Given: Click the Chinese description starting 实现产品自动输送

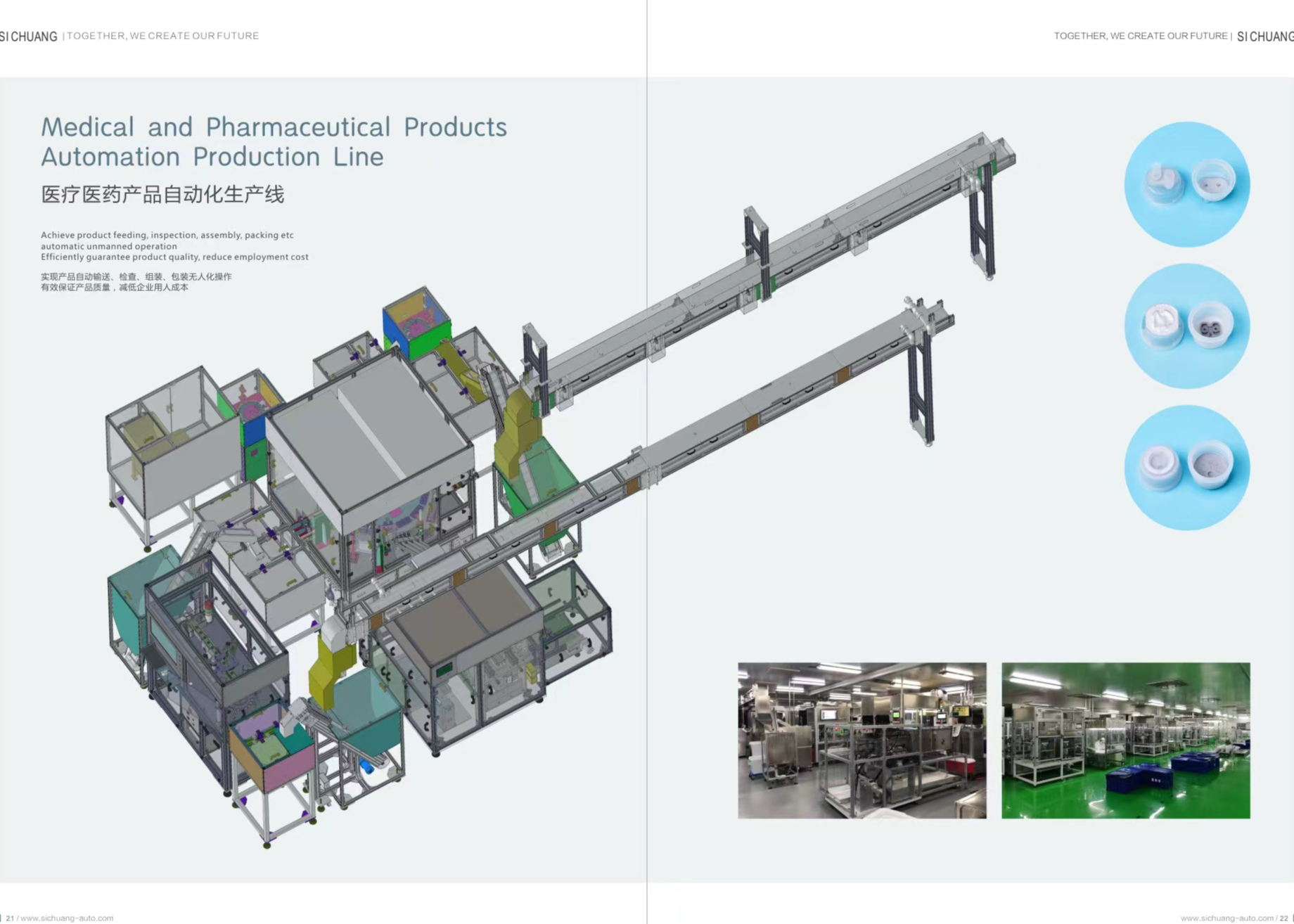Looking at the screenshot, I should [x=136, y=282].
